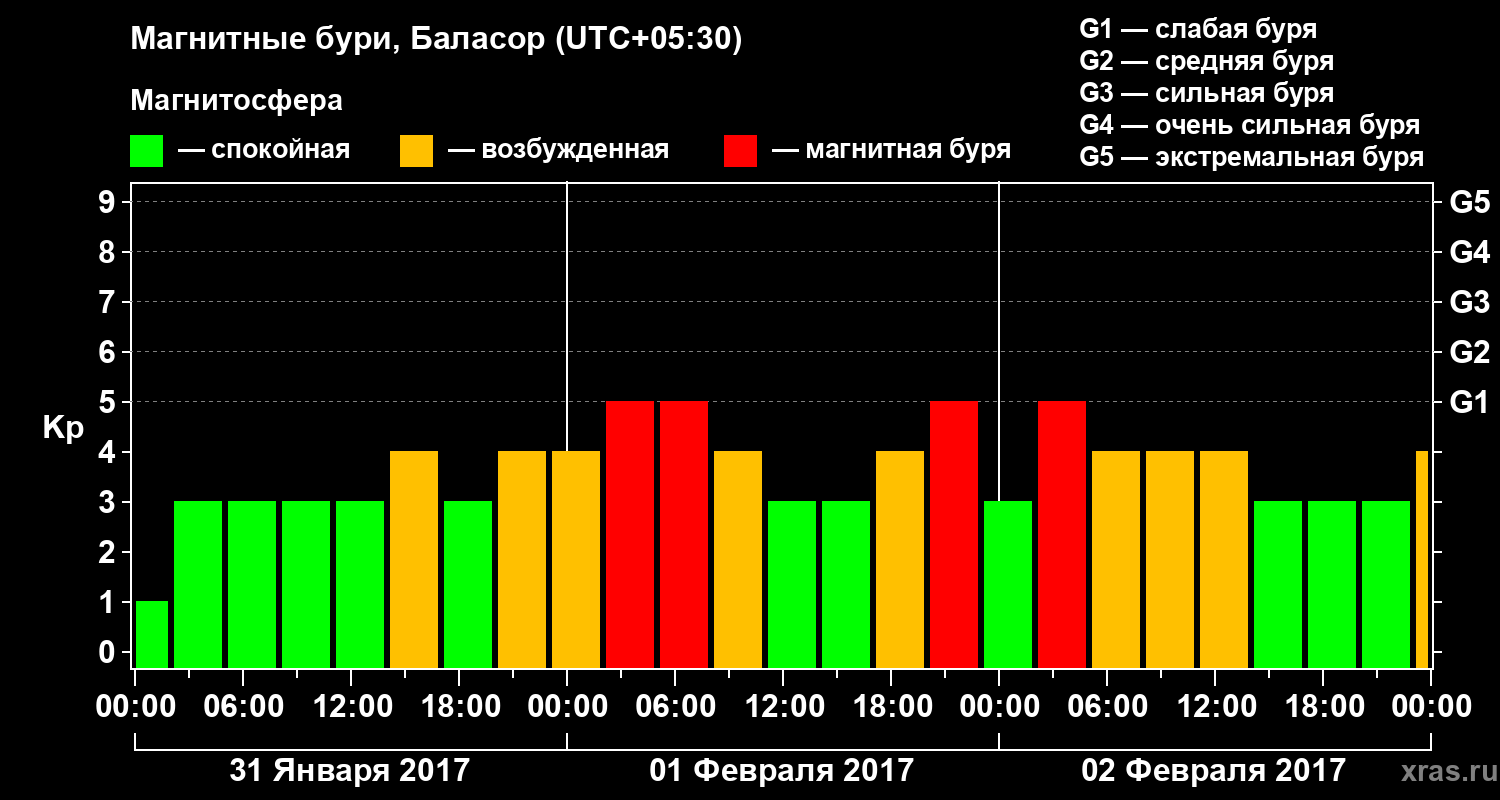Click the thin orange bar at chart's right edge
Viewport: 1500px width, 800px height.
(1422, 560)
